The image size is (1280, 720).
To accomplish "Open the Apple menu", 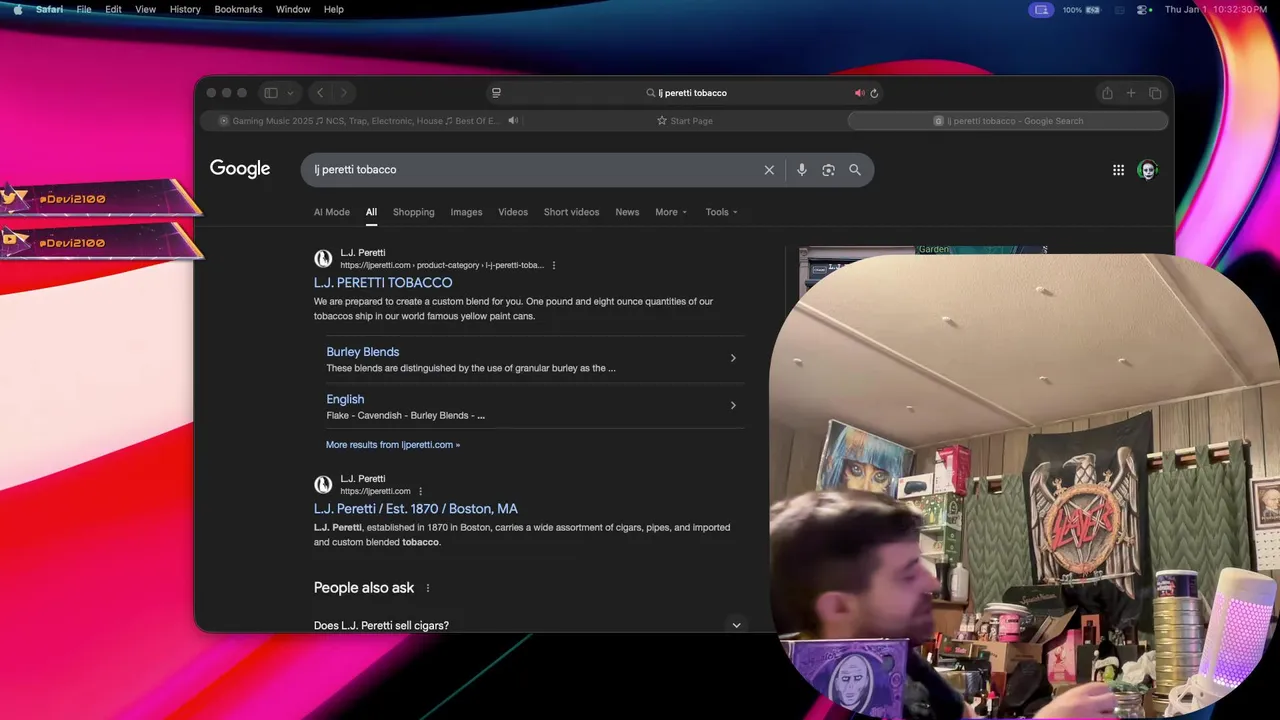I will 17,9.
